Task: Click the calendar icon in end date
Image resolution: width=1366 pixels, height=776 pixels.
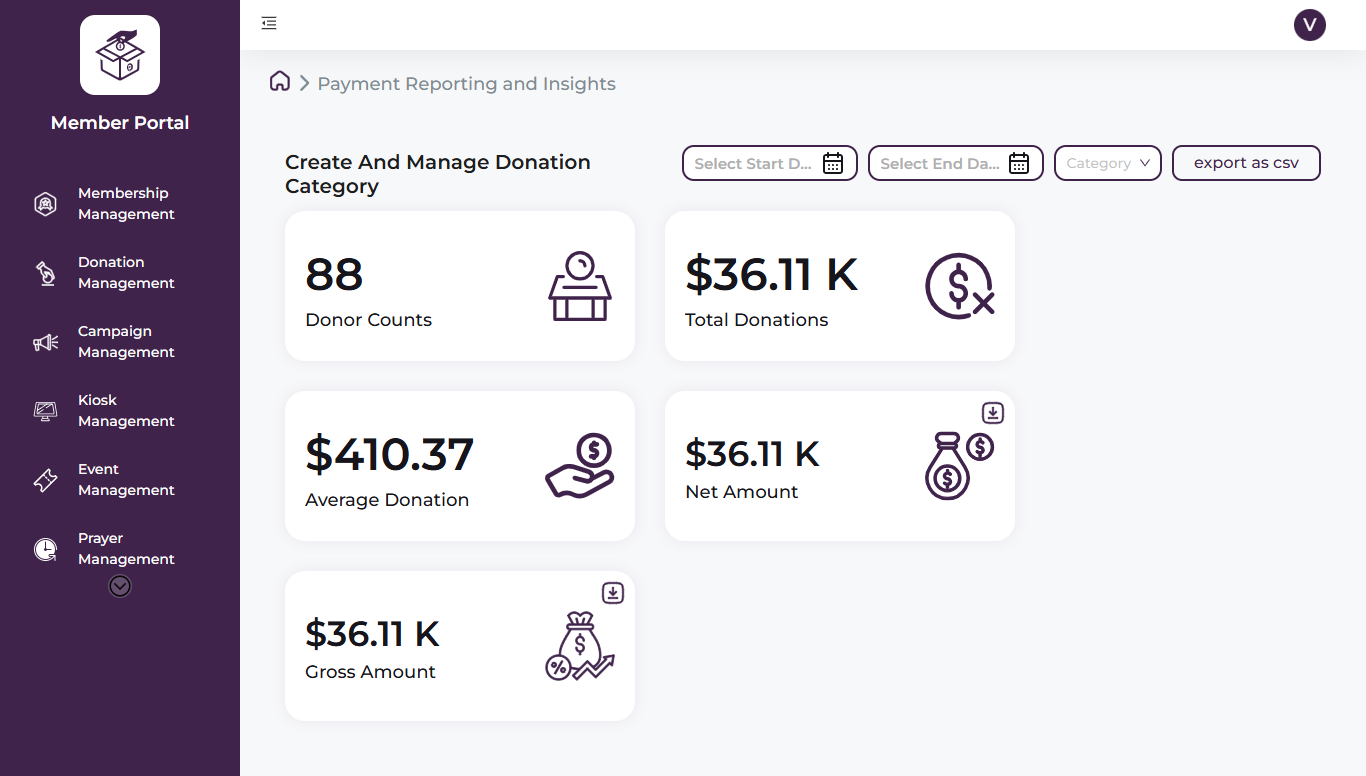Action: 1019,163
